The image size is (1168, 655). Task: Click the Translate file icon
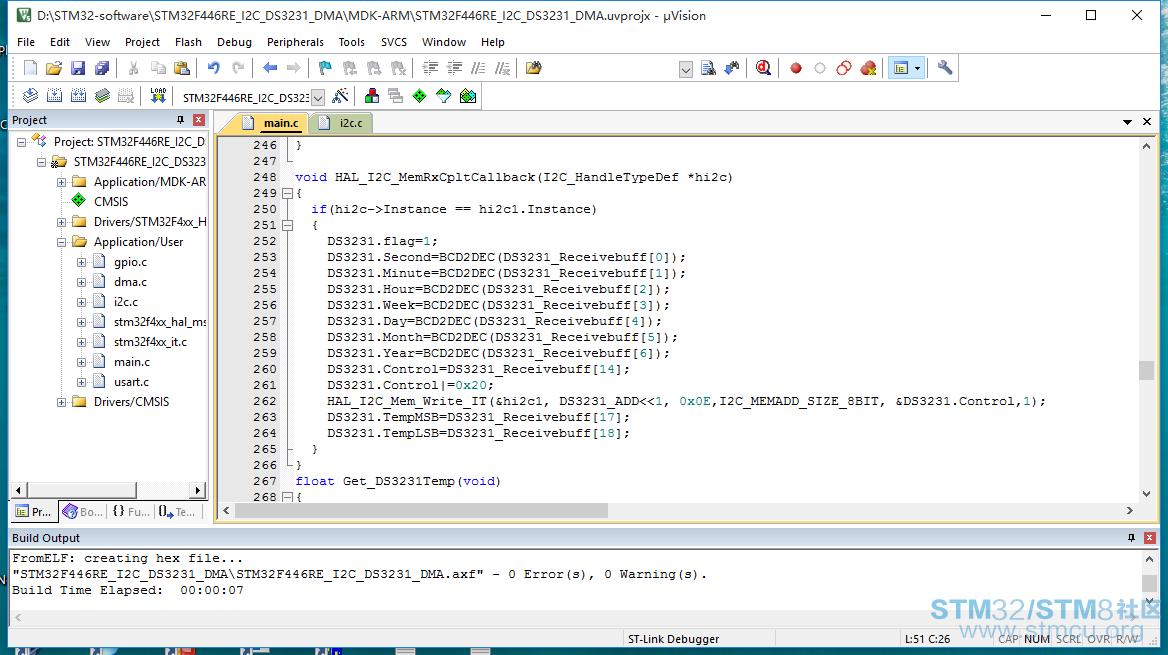click(31, 95)
